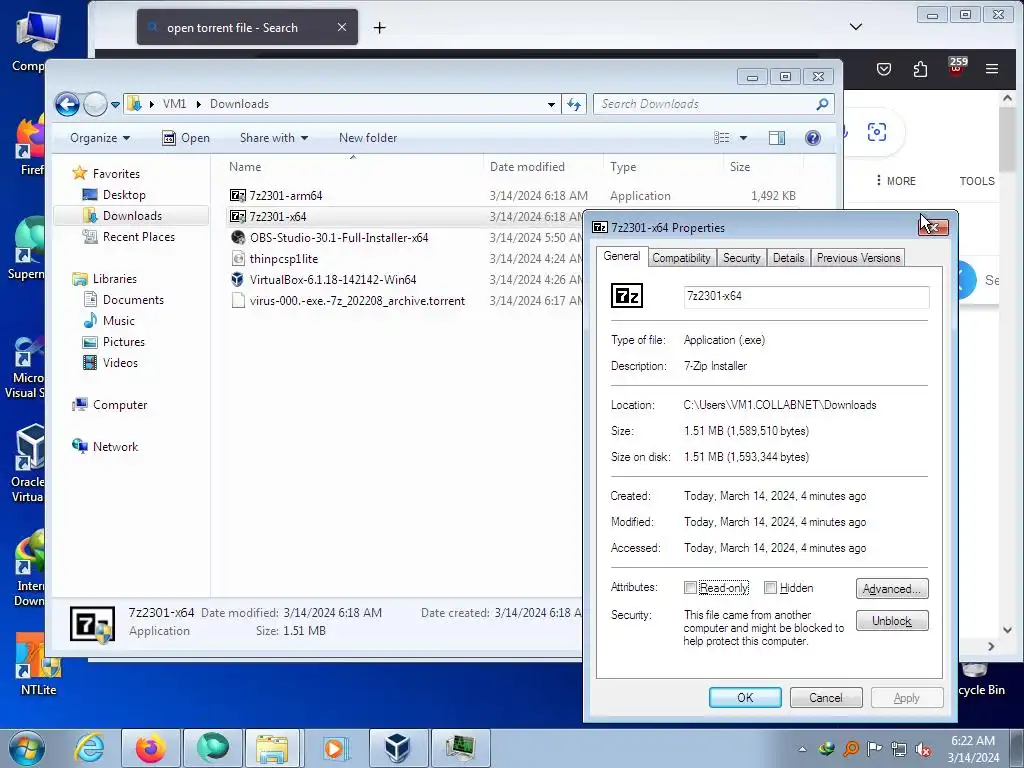The width and height of the screenshot is (1024, 768).
Task: Toggle the Read-only checkbox
Action: point(690,588)
